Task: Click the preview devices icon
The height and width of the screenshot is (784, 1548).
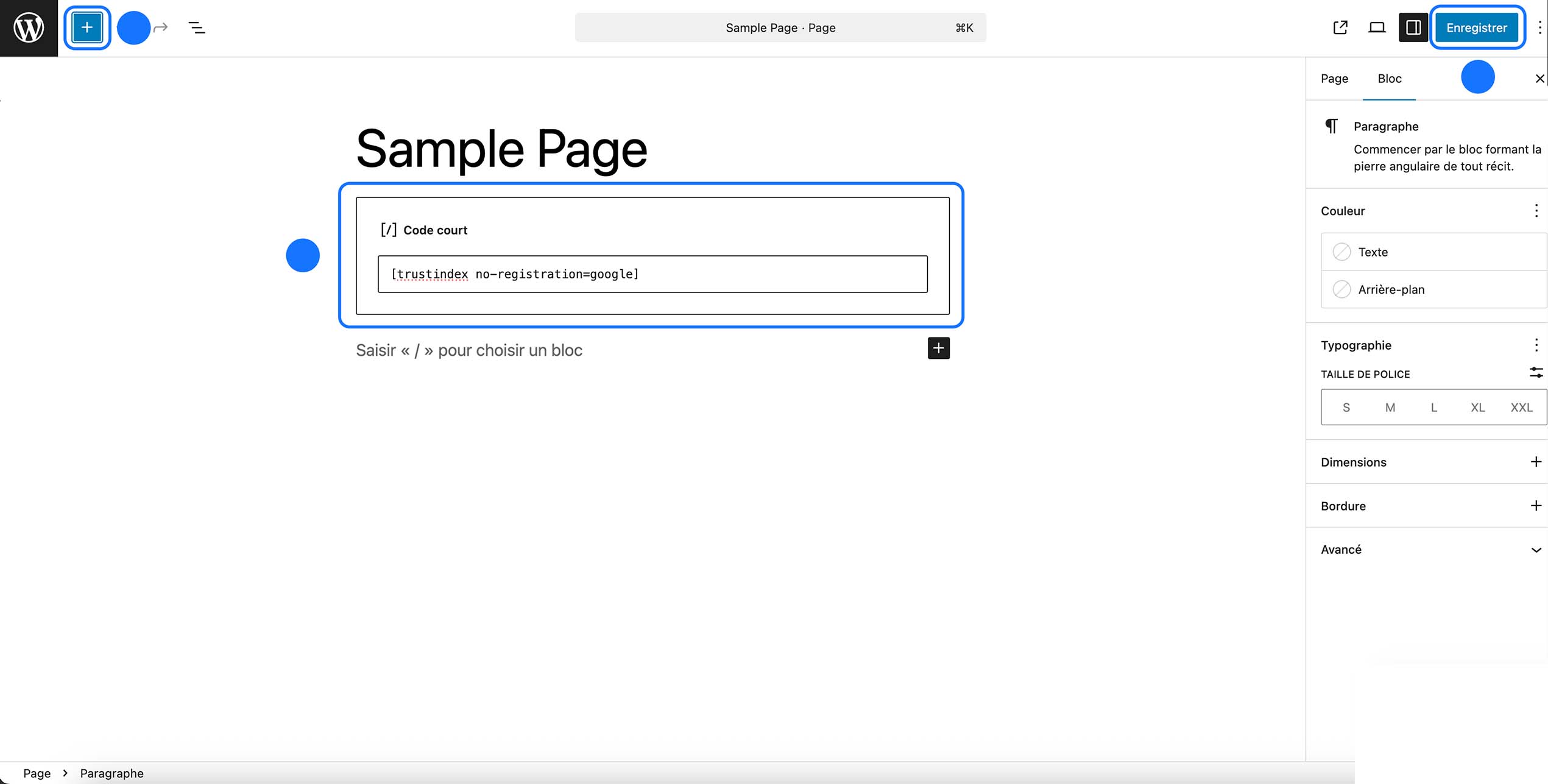Action: point(1376,27)
